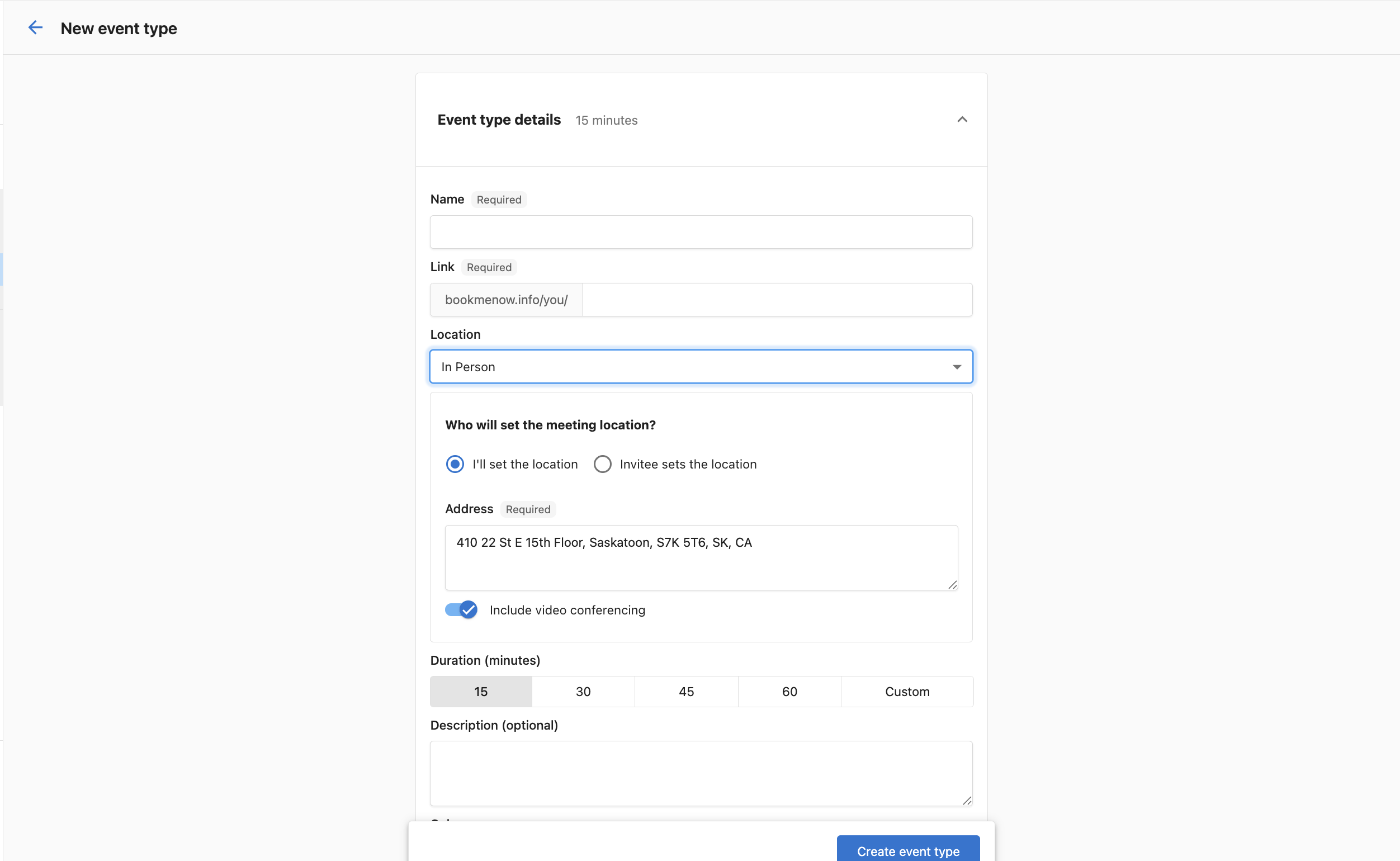
Task: Choose Custom duration option
Action: [x=907, y=692]
